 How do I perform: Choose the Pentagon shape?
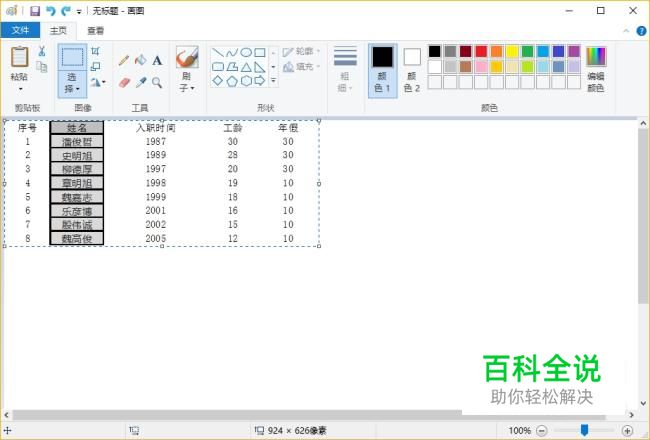tap(232, 81)
